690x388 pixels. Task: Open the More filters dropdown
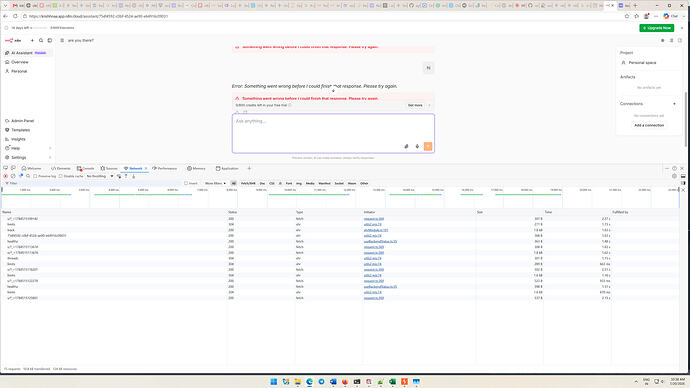(215, 183)
